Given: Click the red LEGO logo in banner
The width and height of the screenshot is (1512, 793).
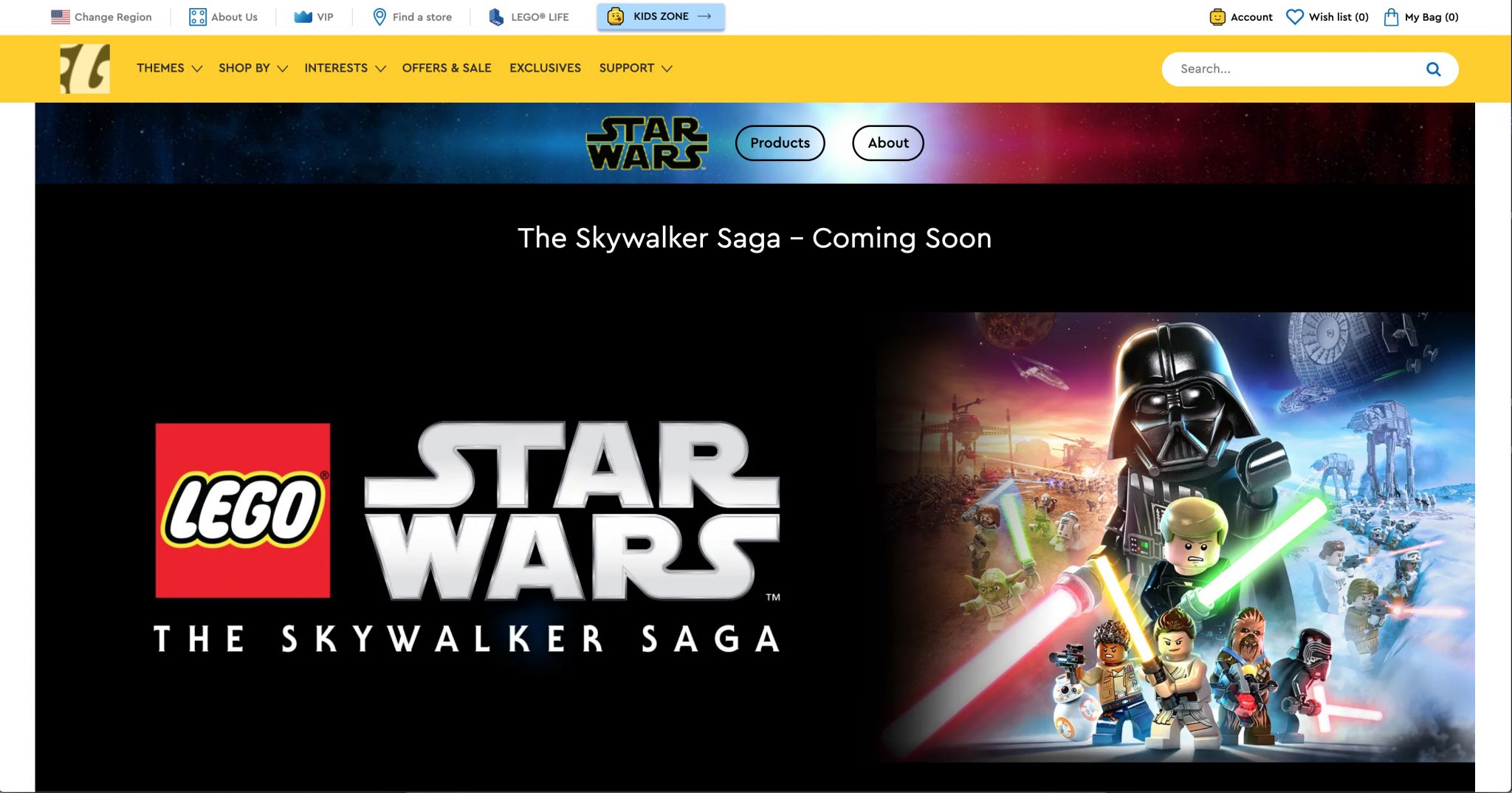Looking at the screenshot, I should tap(243, 510).
